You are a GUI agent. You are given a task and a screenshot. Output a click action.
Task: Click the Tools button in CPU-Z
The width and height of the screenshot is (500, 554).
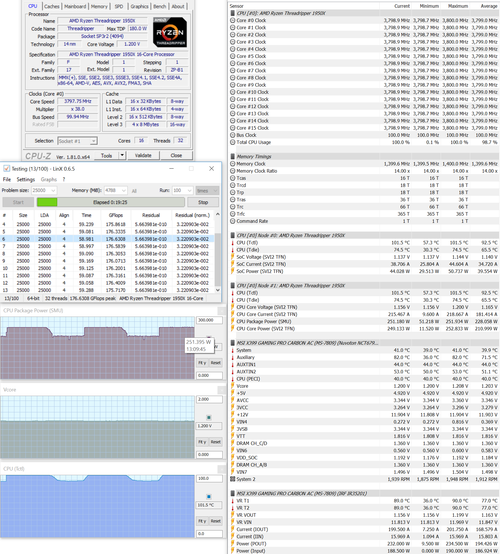[107, 155]
